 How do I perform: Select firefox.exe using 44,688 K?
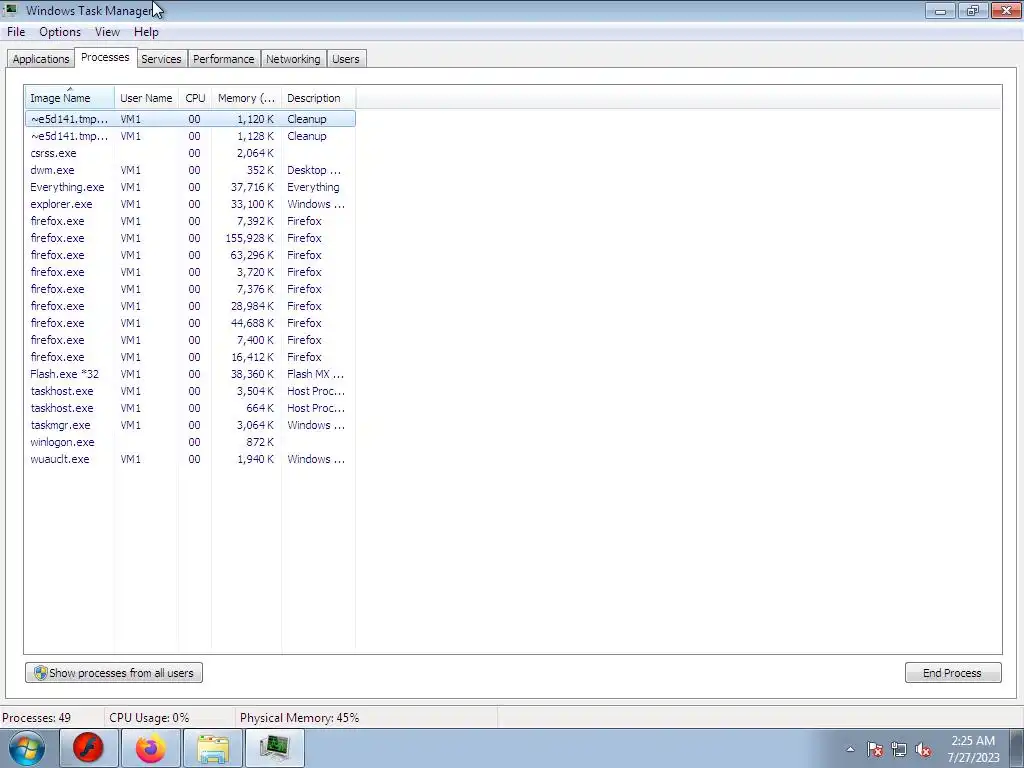[x=191, y=323]
